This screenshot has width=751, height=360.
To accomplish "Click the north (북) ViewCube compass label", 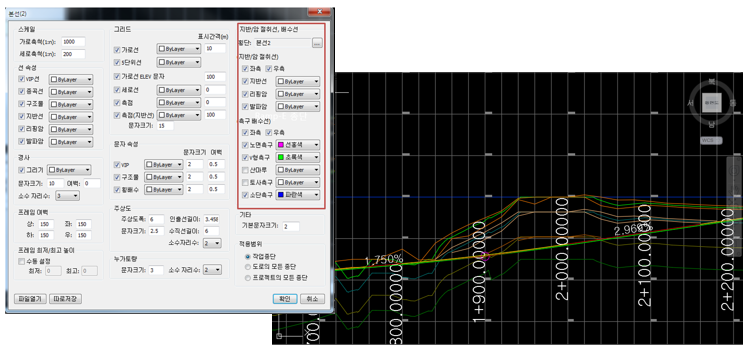I will point(712,82).
